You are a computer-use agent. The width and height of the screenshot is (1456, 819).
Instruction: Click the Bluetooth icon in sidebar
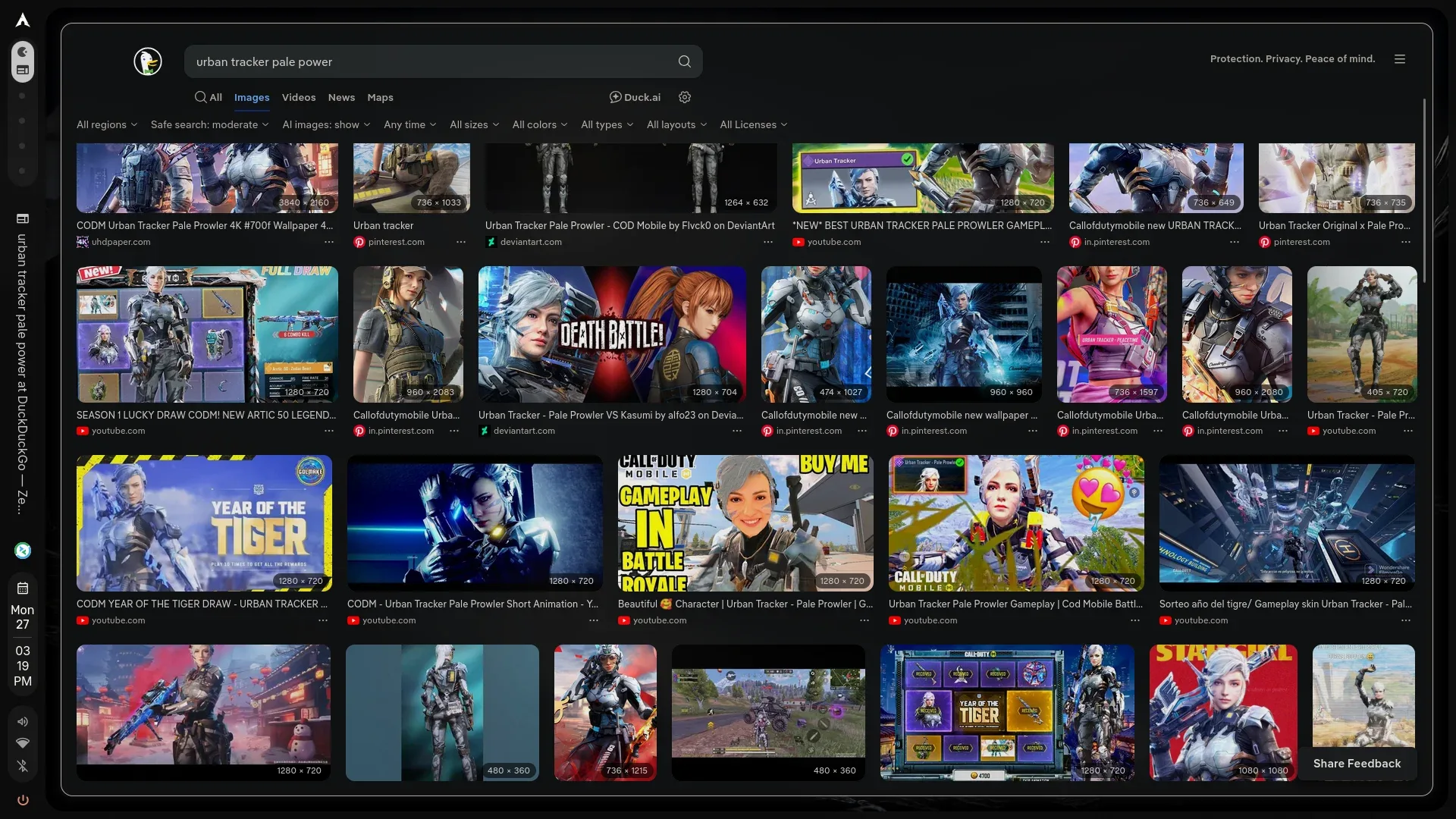[x=23, y=766]
